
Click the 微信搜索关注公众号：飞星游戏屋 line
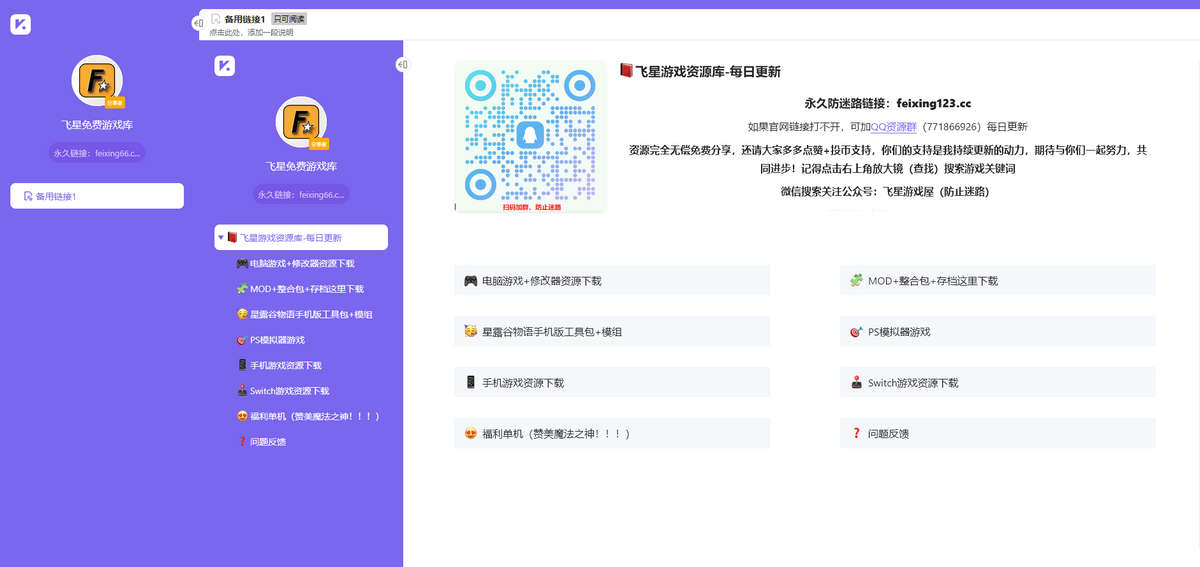click(x=888, y=191)
